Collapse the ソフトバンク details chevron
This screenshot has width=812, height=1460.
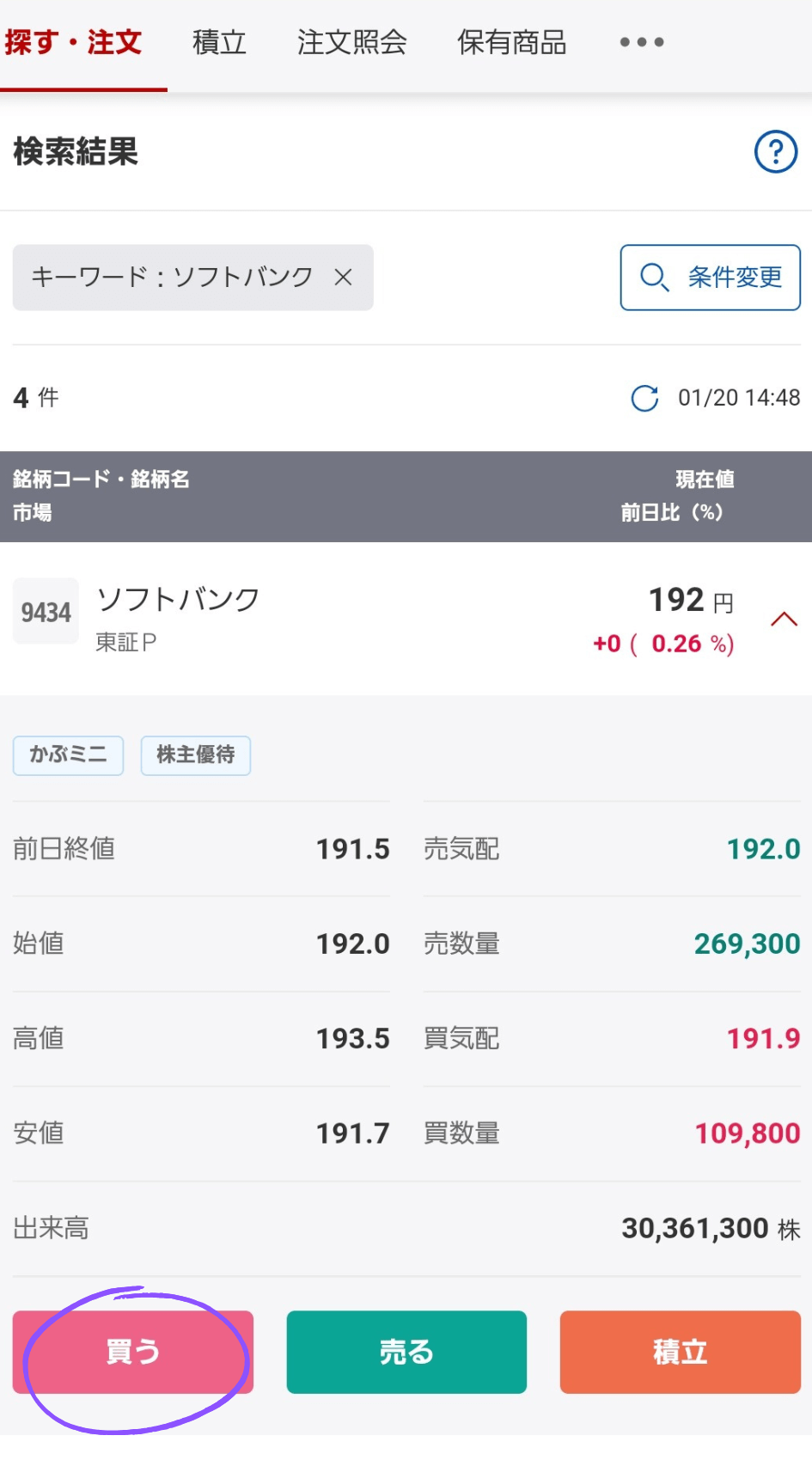click(784, 620)
